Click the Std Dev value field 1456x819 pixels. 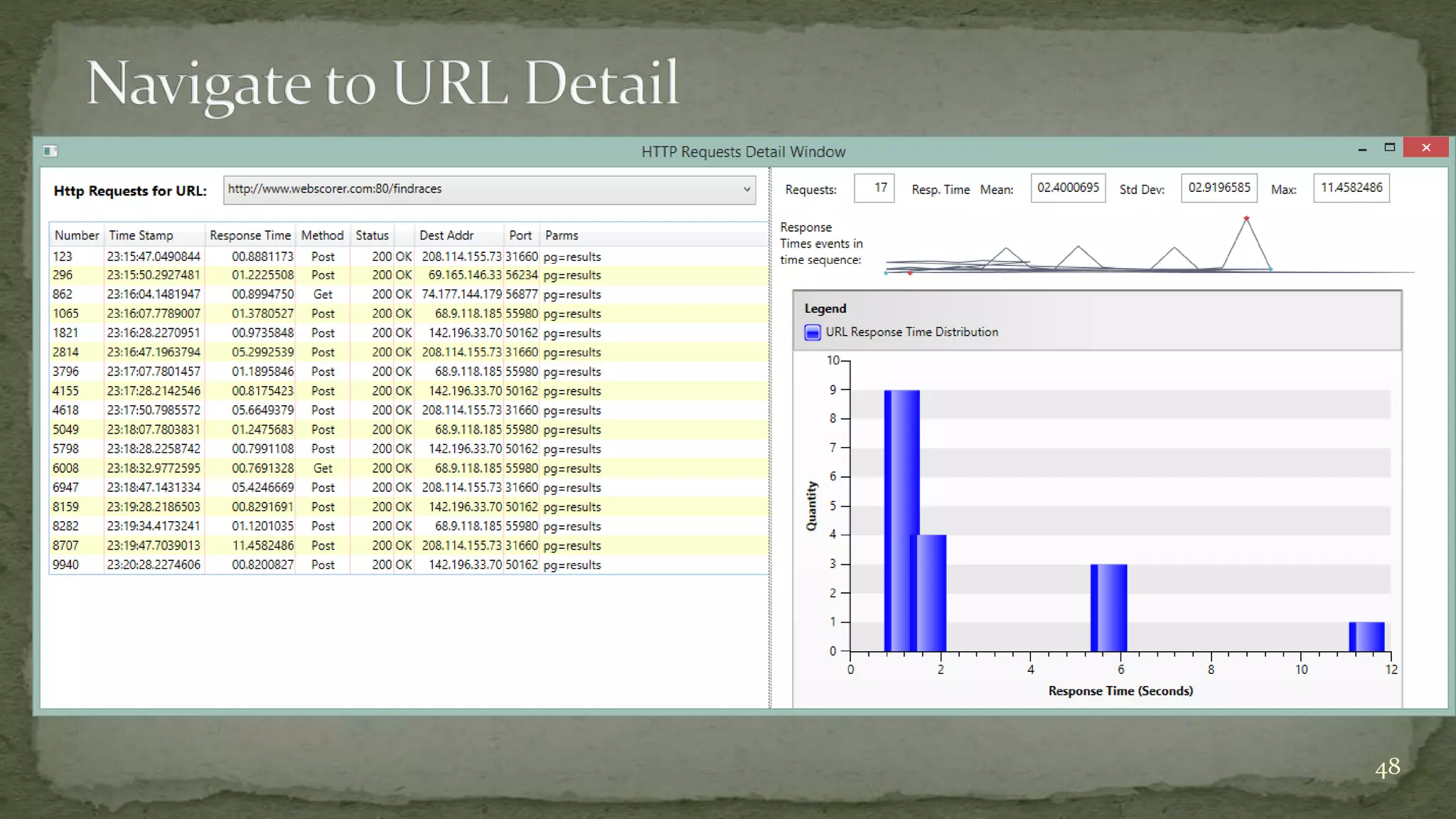[1219, 188]
